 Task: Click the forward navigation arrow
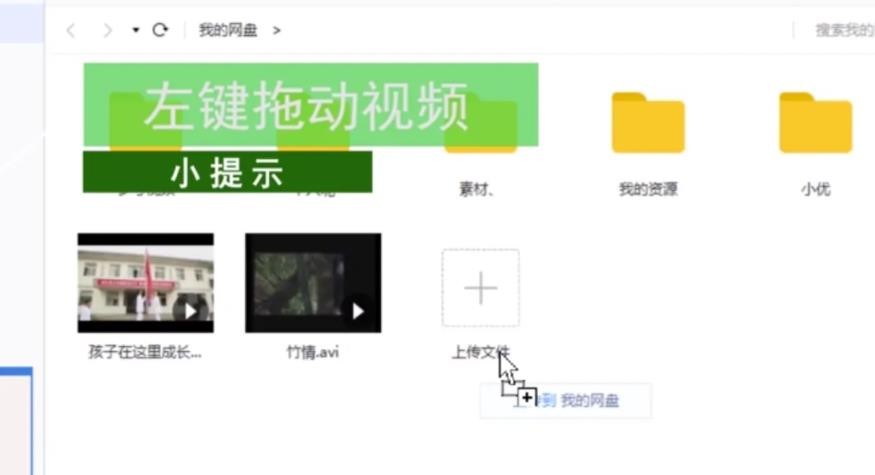(107, 30)
